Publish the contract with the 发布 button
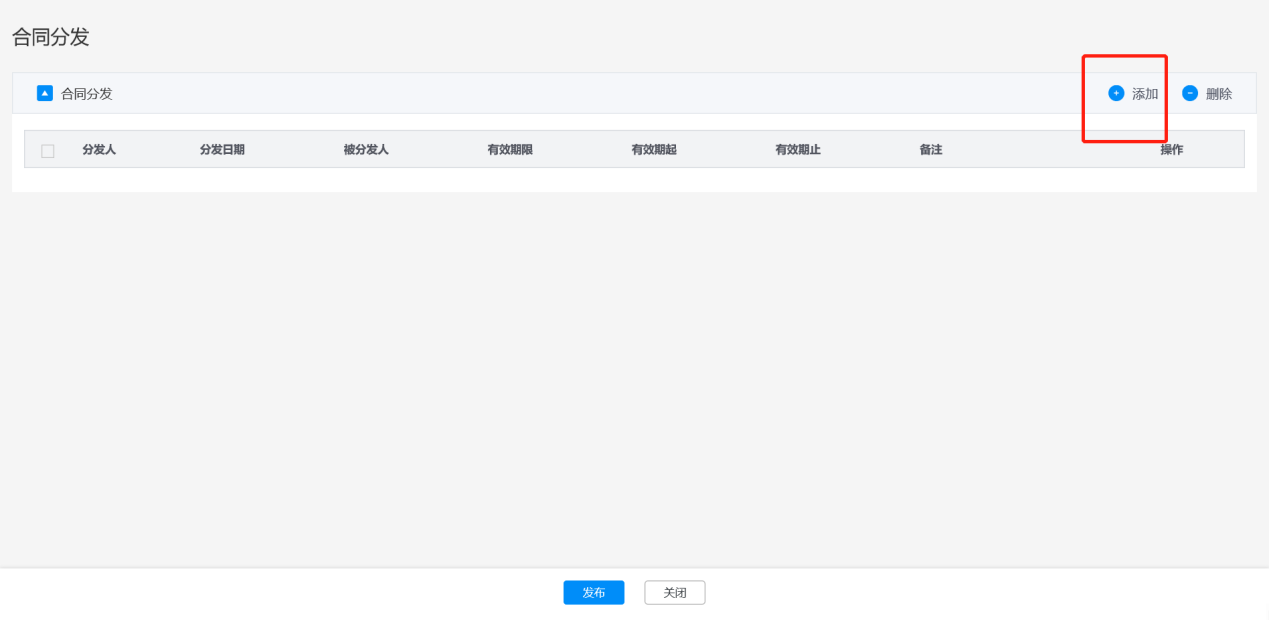This screenshot has width=1269, height=620. pos(594,593)
